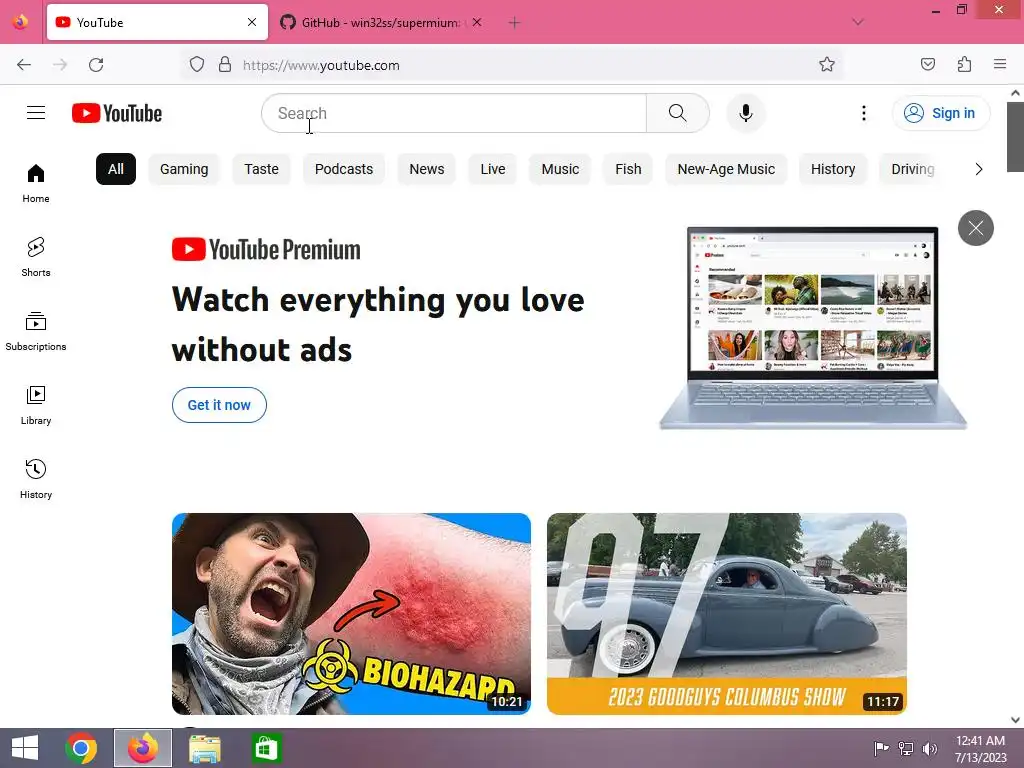Start voice search with microphone icon
1024x768 pixels.
[x=745, y=113]
